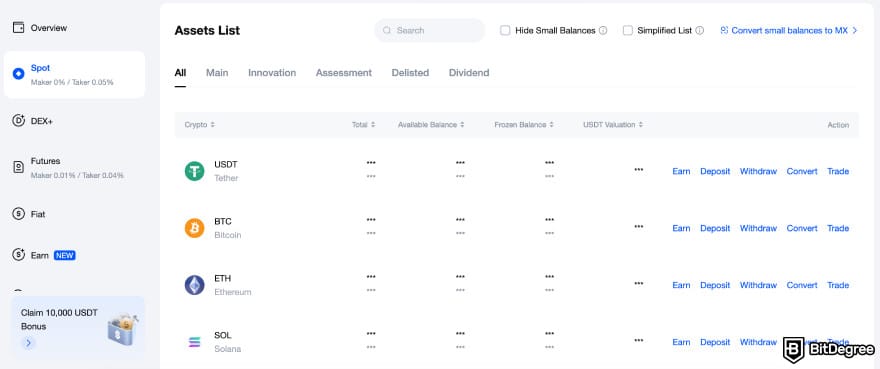Enable Hide Small Balances checkbox

(x=505, y=30)
